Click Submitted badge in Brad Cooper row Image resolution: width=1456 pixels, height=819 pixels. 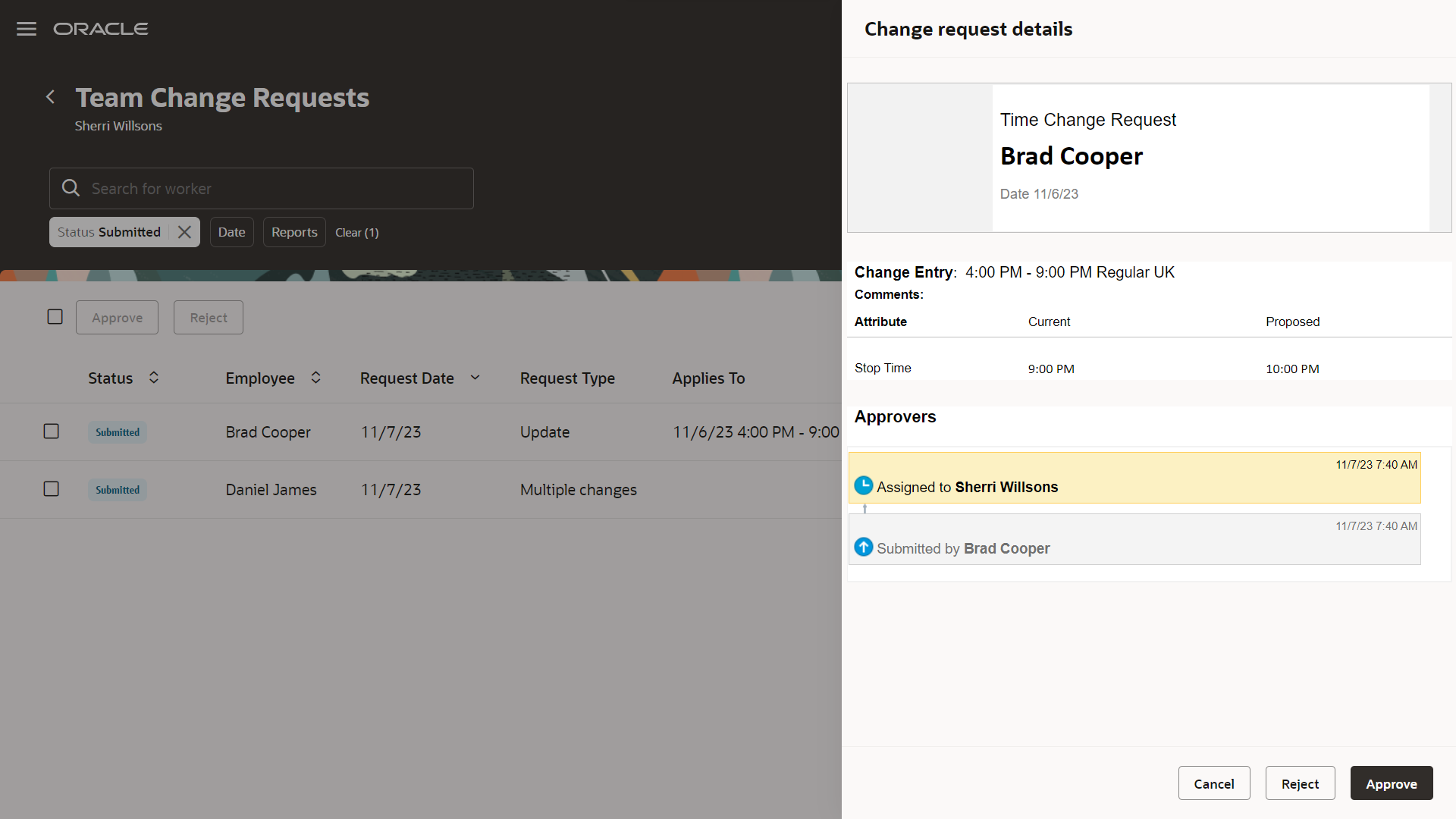click(x=118, y=432)
